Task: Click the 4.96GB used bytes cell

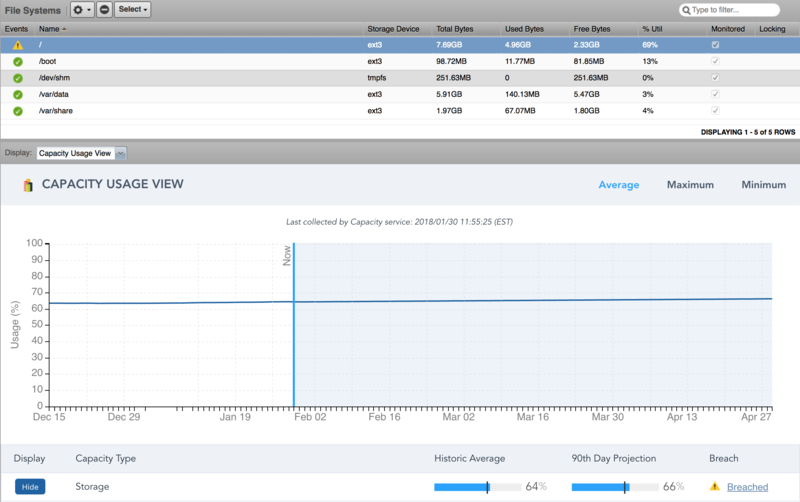Action: 518,45
